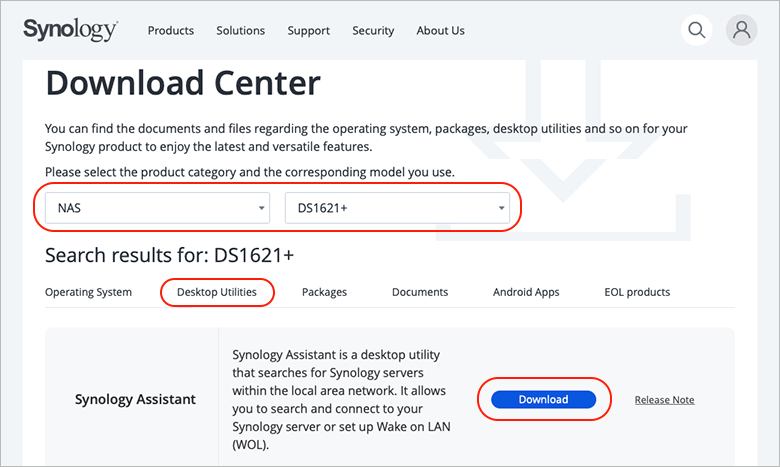
Task: Open the user account icon
Action: pyautogui.click(x=742, y=30)
